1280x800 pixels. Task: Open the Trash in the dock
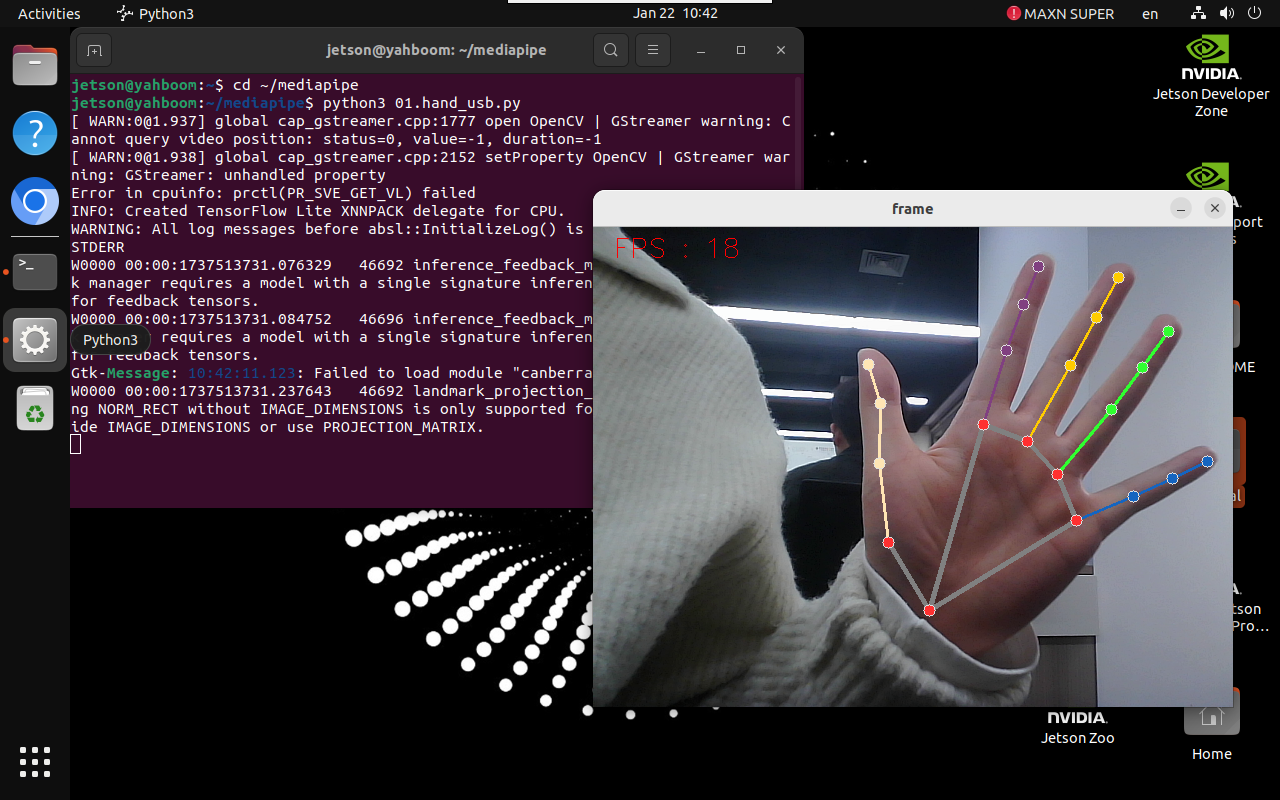[x=35, y=408]
